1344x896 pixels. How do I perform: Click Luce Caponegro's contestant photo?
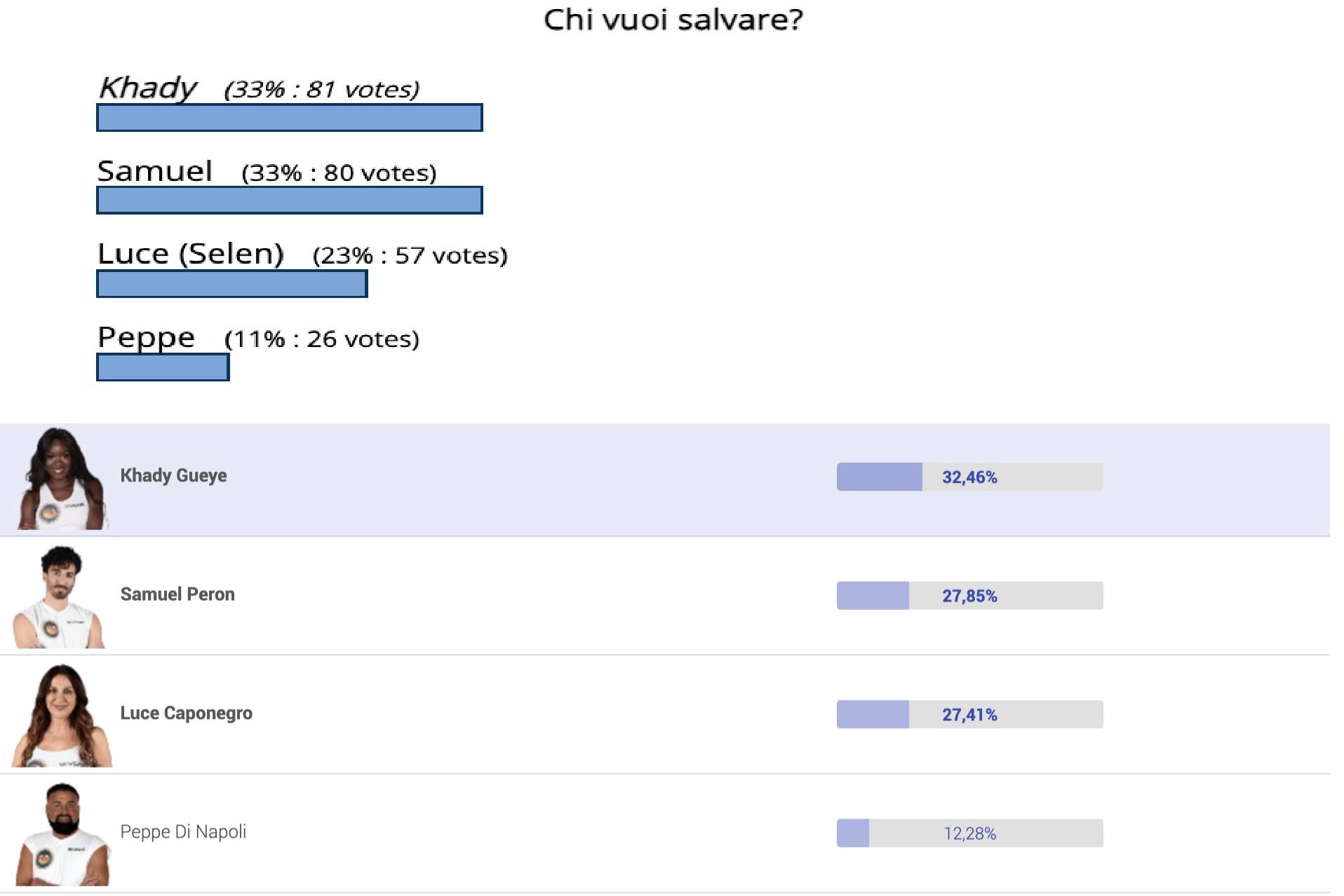(62, 716)
